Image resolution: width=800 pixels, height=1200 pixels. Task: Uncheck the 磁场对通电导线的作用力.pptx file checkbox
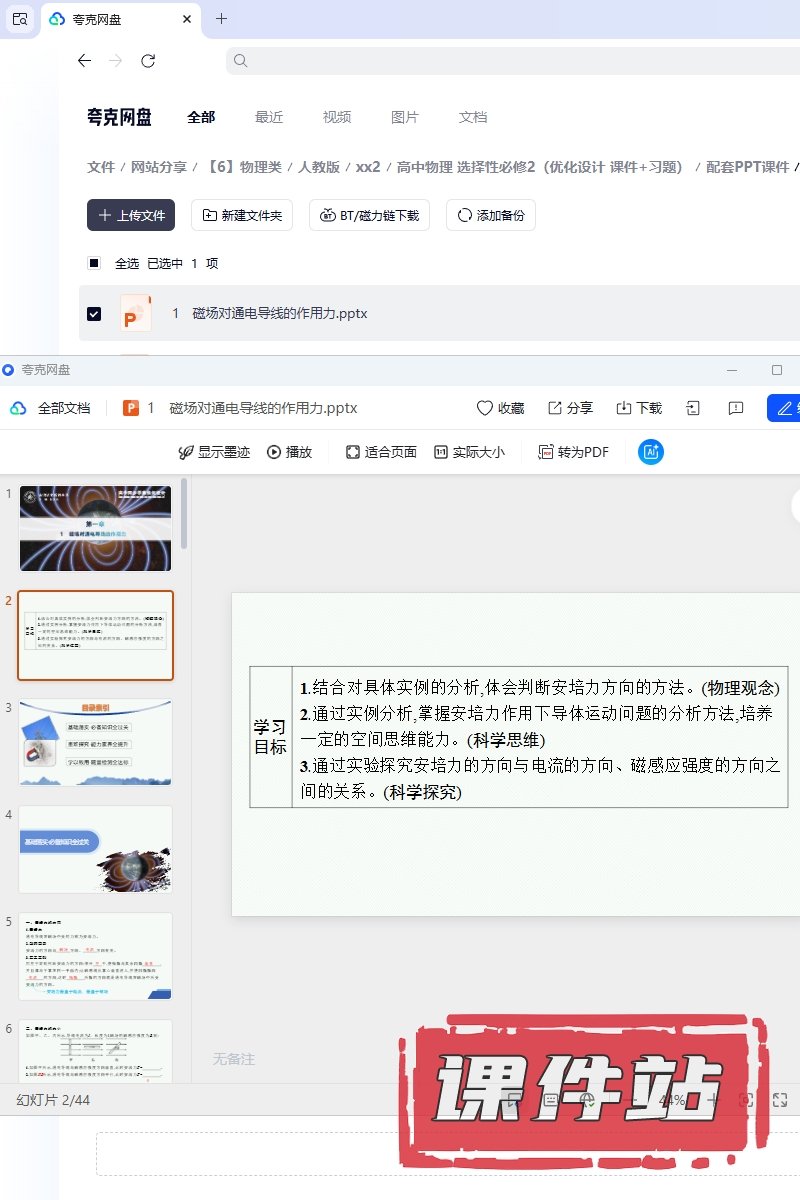point(94,313)
